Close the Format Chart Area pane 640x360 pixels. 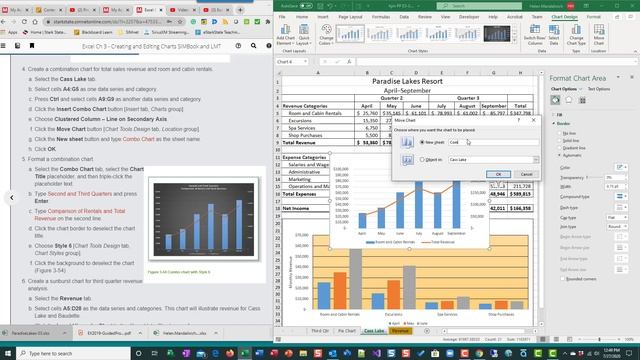(x=632, y=77)
